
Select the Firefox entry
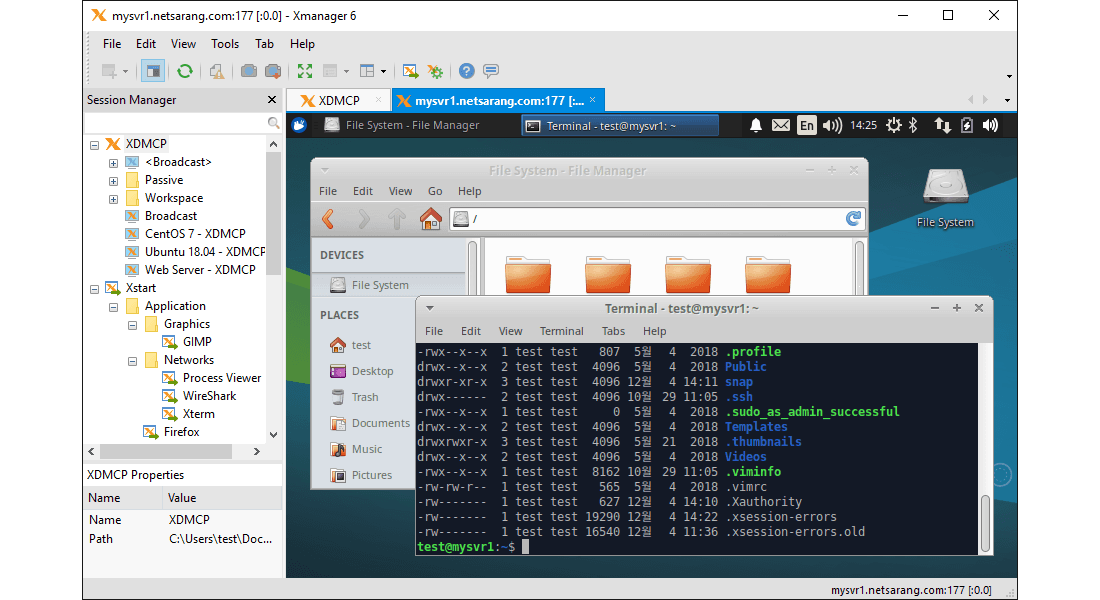click(x=181, y=432)
